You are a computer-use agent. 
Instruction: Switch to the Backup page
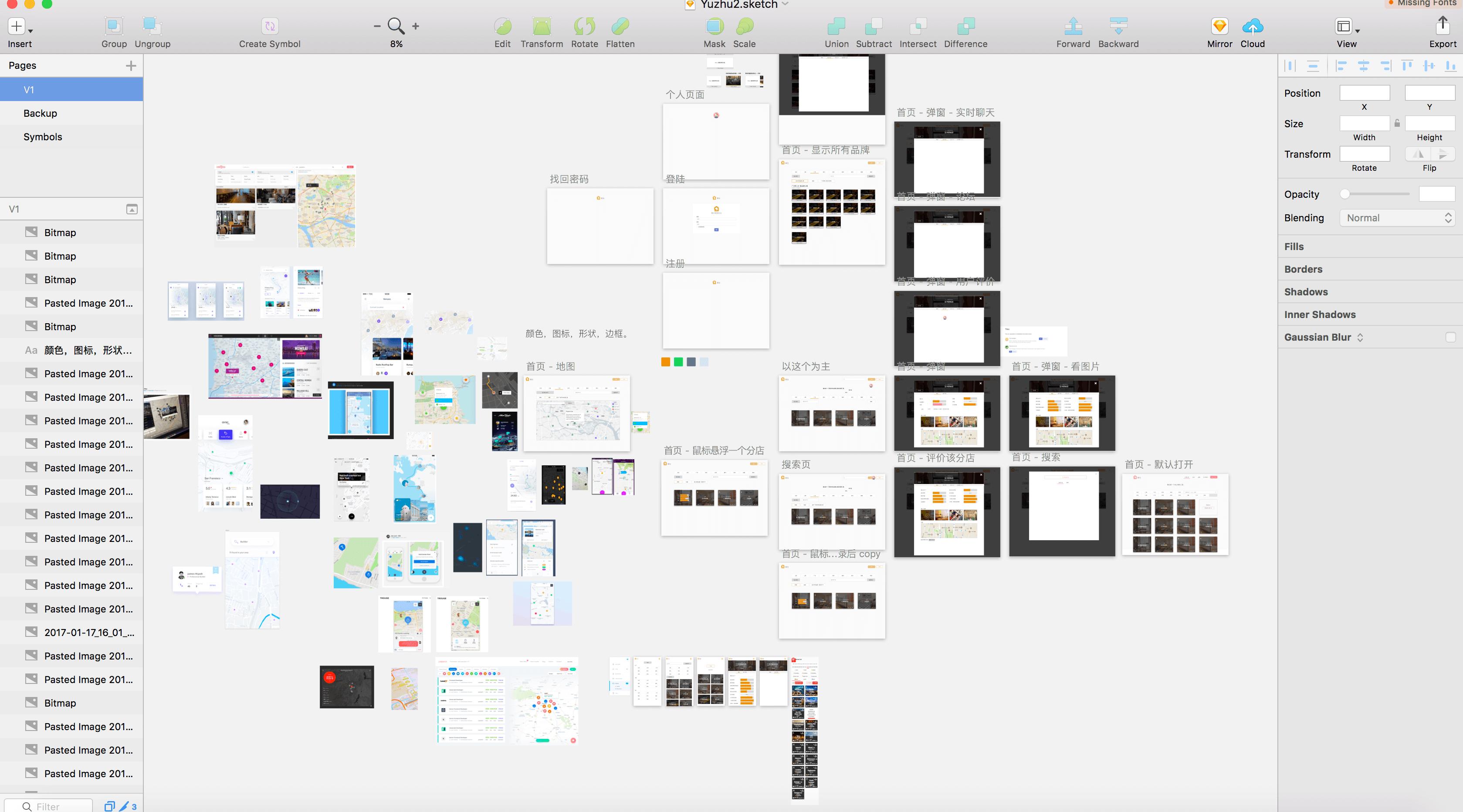[x=41, y=113]
